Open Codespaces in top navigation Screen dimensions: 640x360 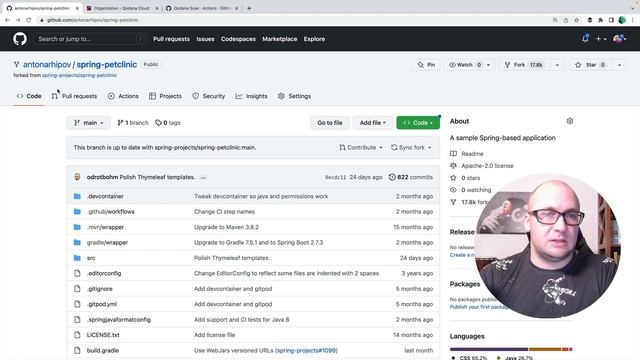pyautogui.click(x=238, y=39)
